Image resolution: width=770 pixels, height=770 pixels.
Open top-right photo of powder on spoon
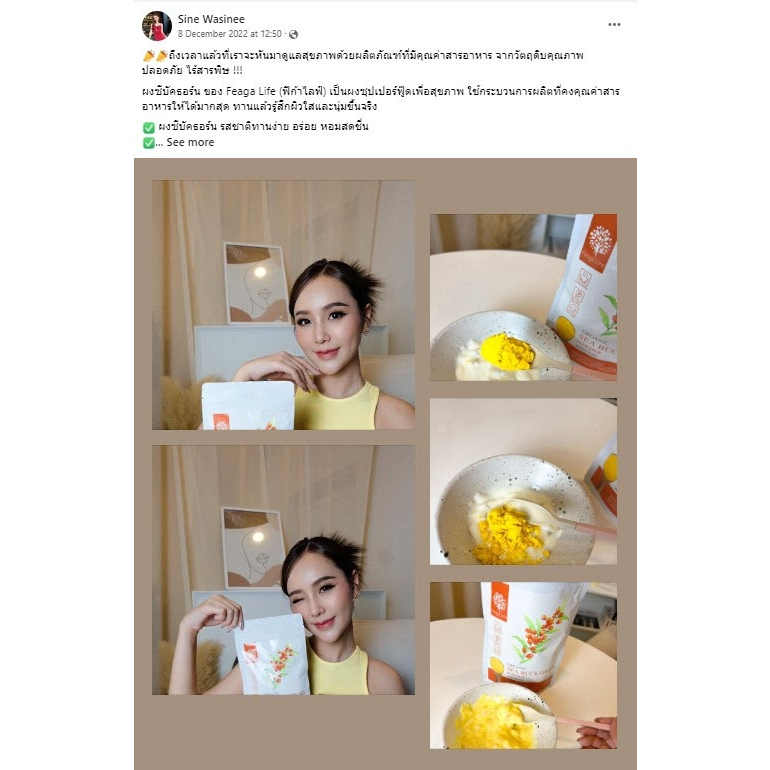pos(523,297)
